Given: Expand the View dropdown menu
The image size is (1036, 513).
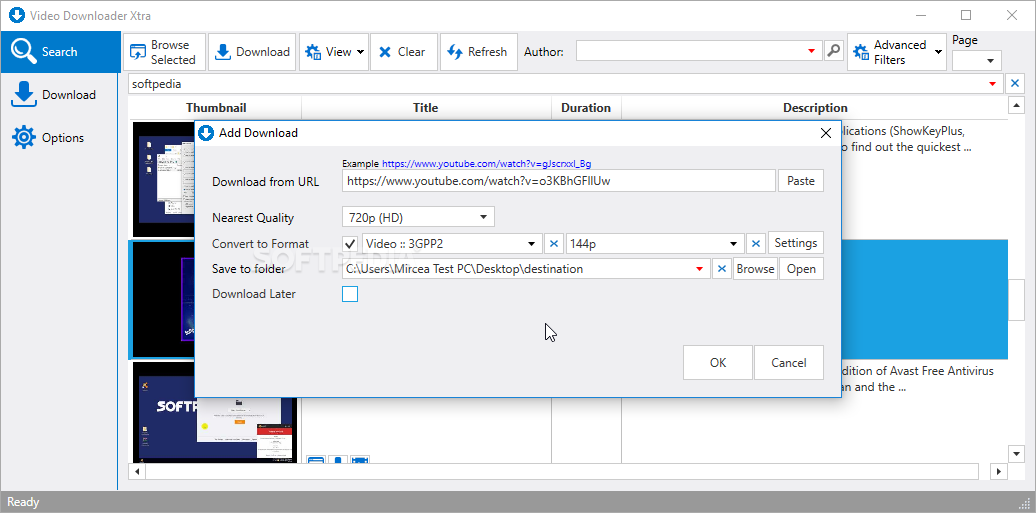Looking at the screenshot, I should pyautogui.click(x=334, y=52).
